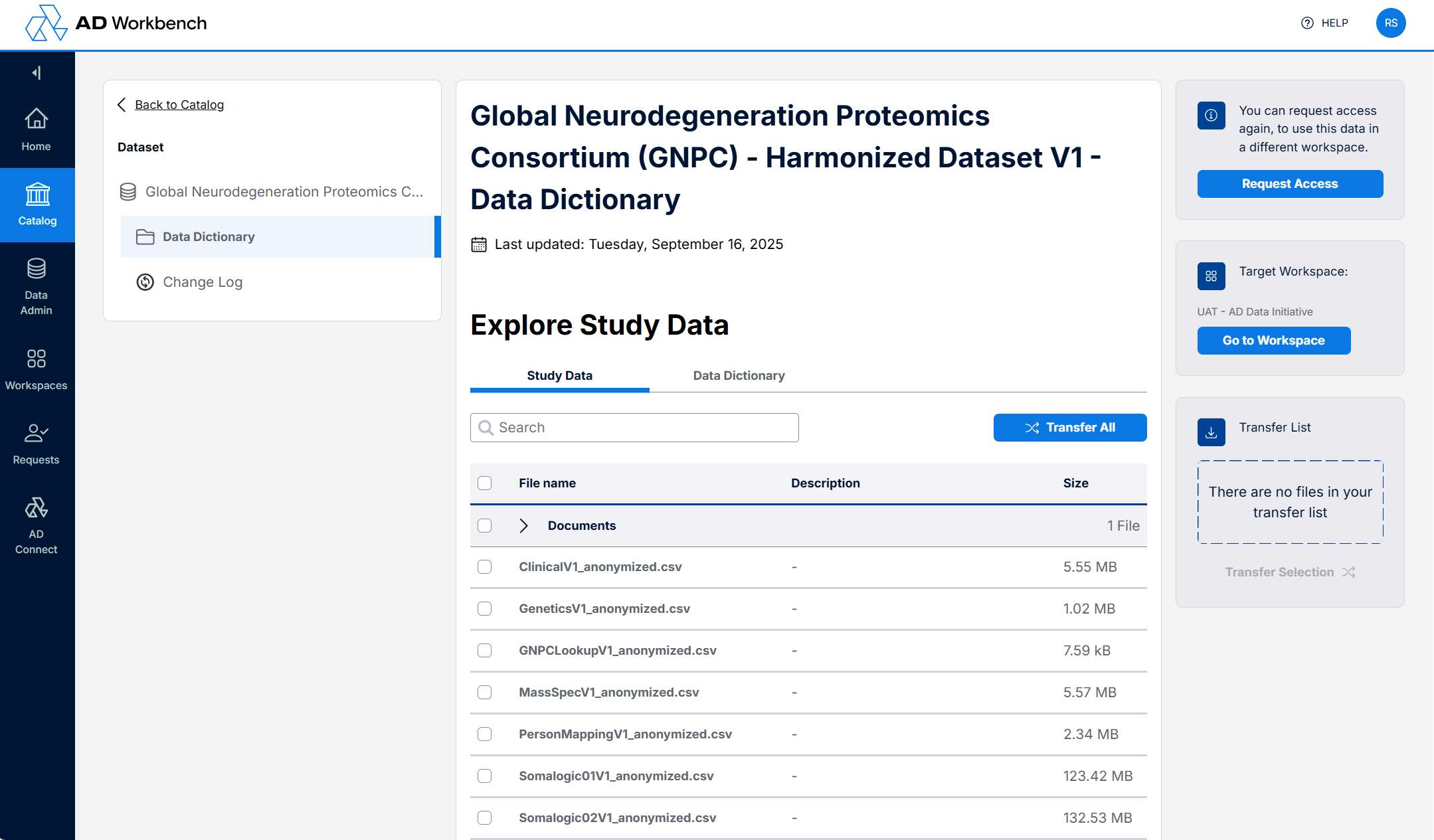Viewport: 1434px width, 840px height.
Task: Click the Go to Workspace button
Action: [x=1273, y=341]
